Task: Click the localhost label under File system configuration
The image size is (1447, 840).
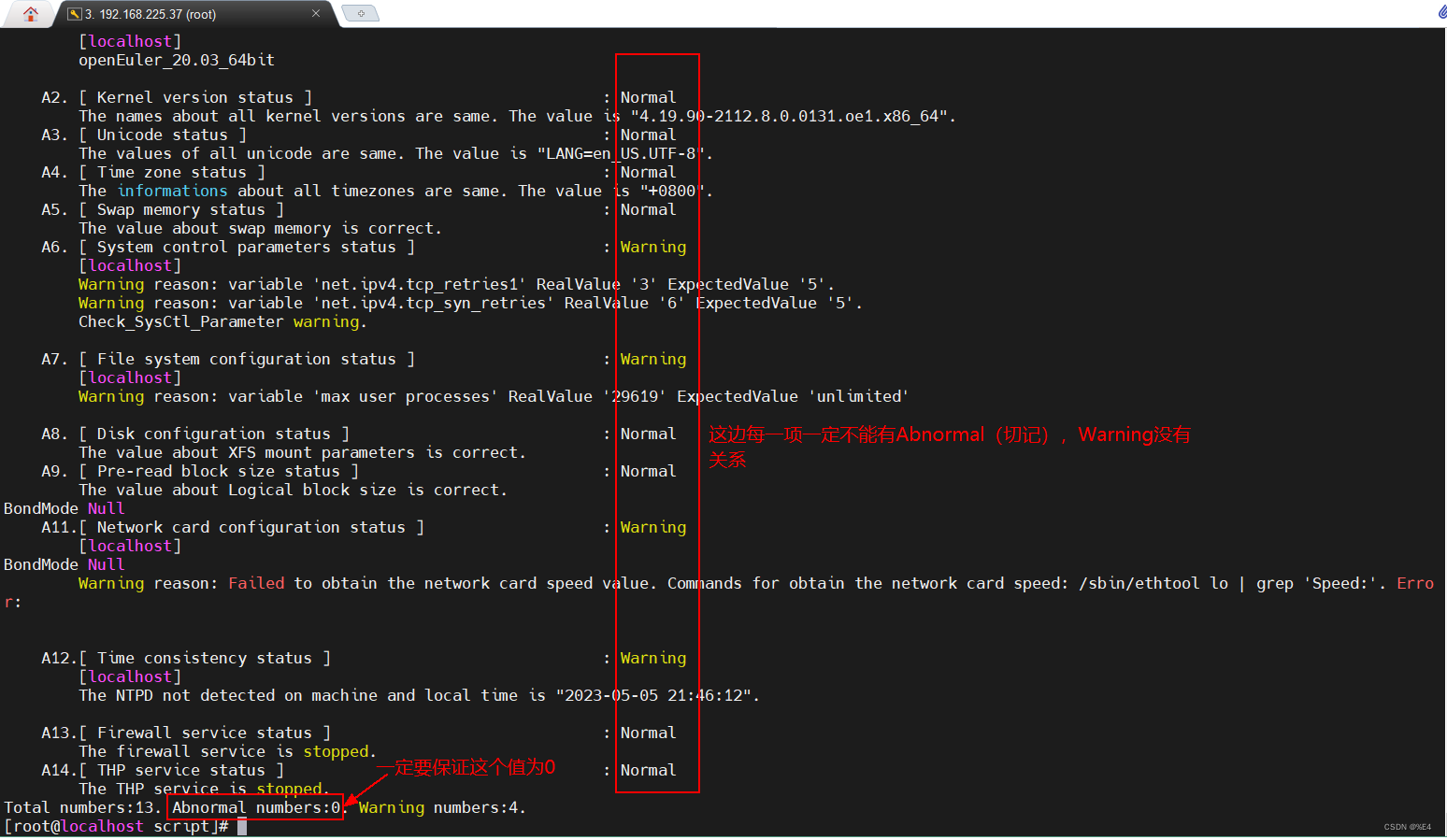Action: pos(129,377)
